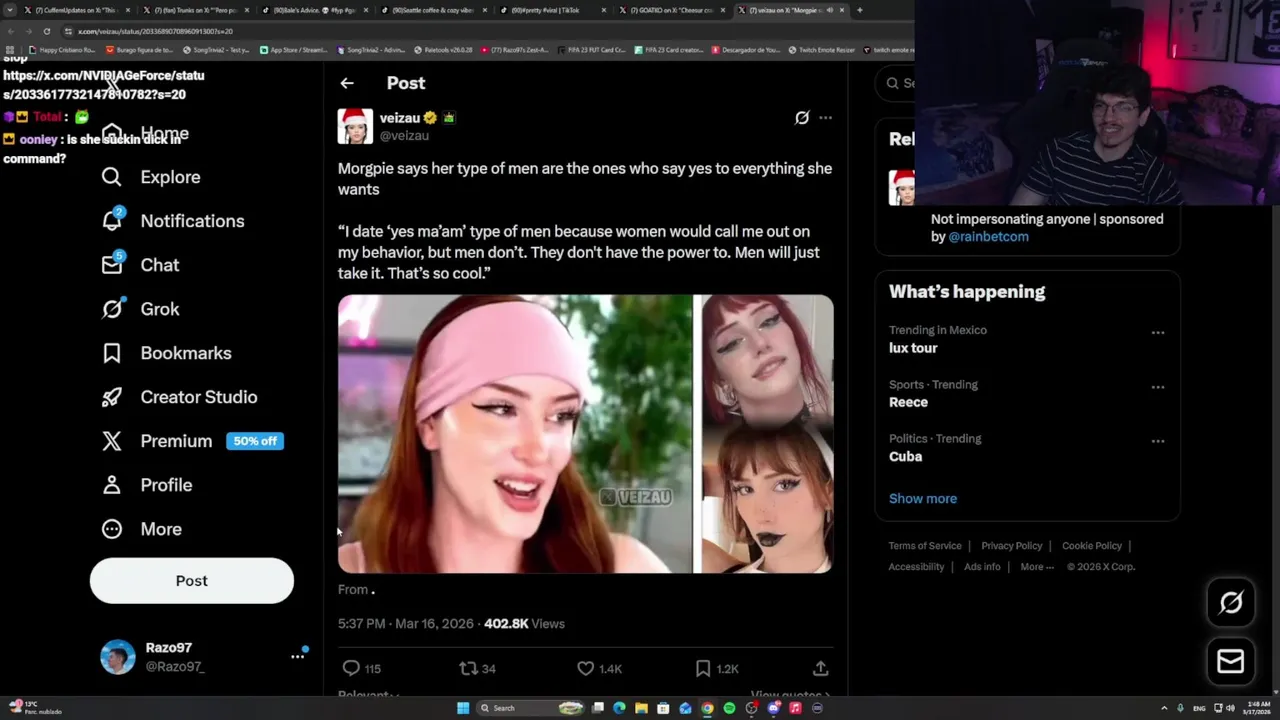Click the 50% off Premium badge
This screenshot has height=720, width=1280.
tap(255, 441)
